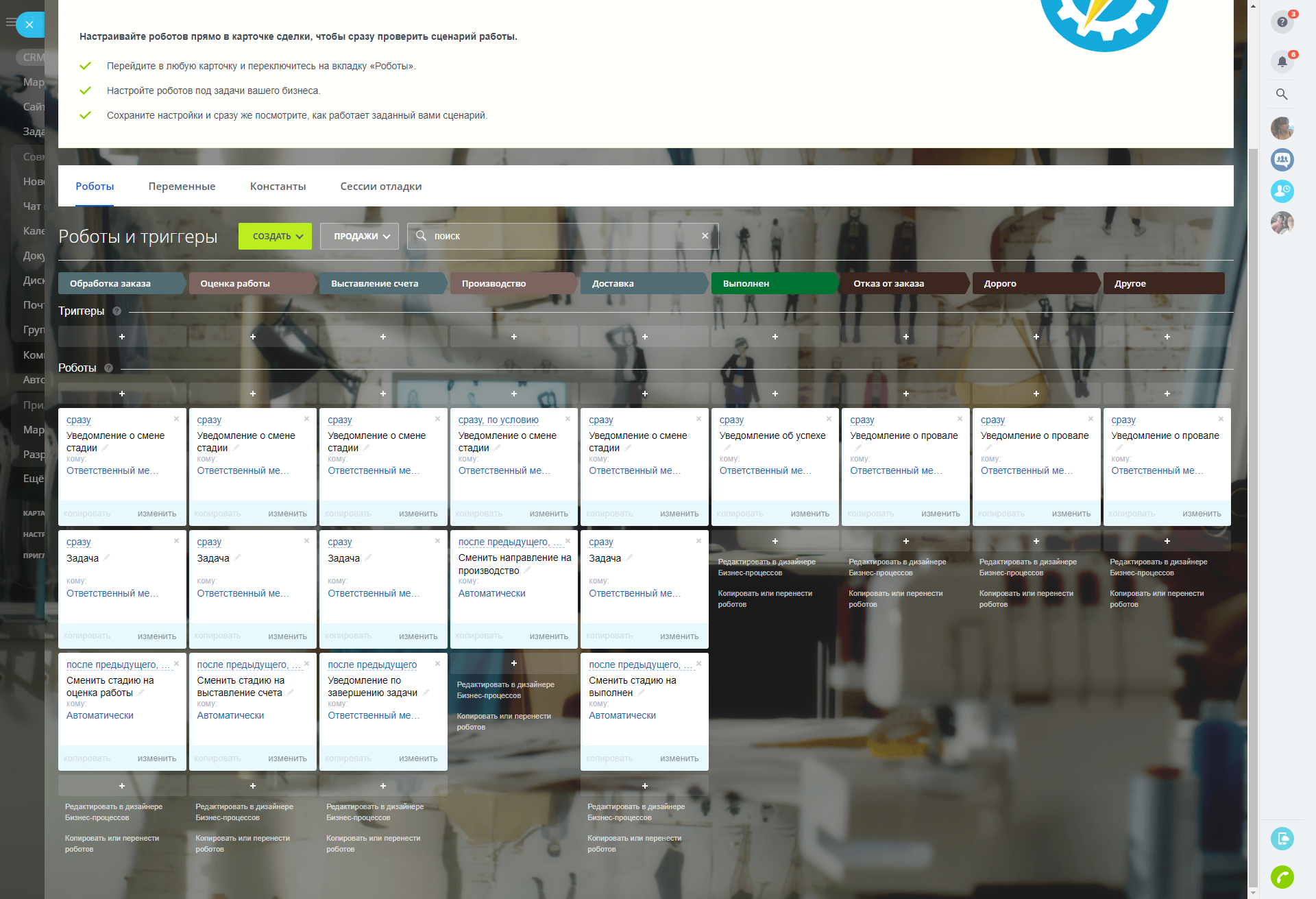This screenshot has height=899, width=1316.
Task: Switch to the Переменные tab
Action: 182,187
